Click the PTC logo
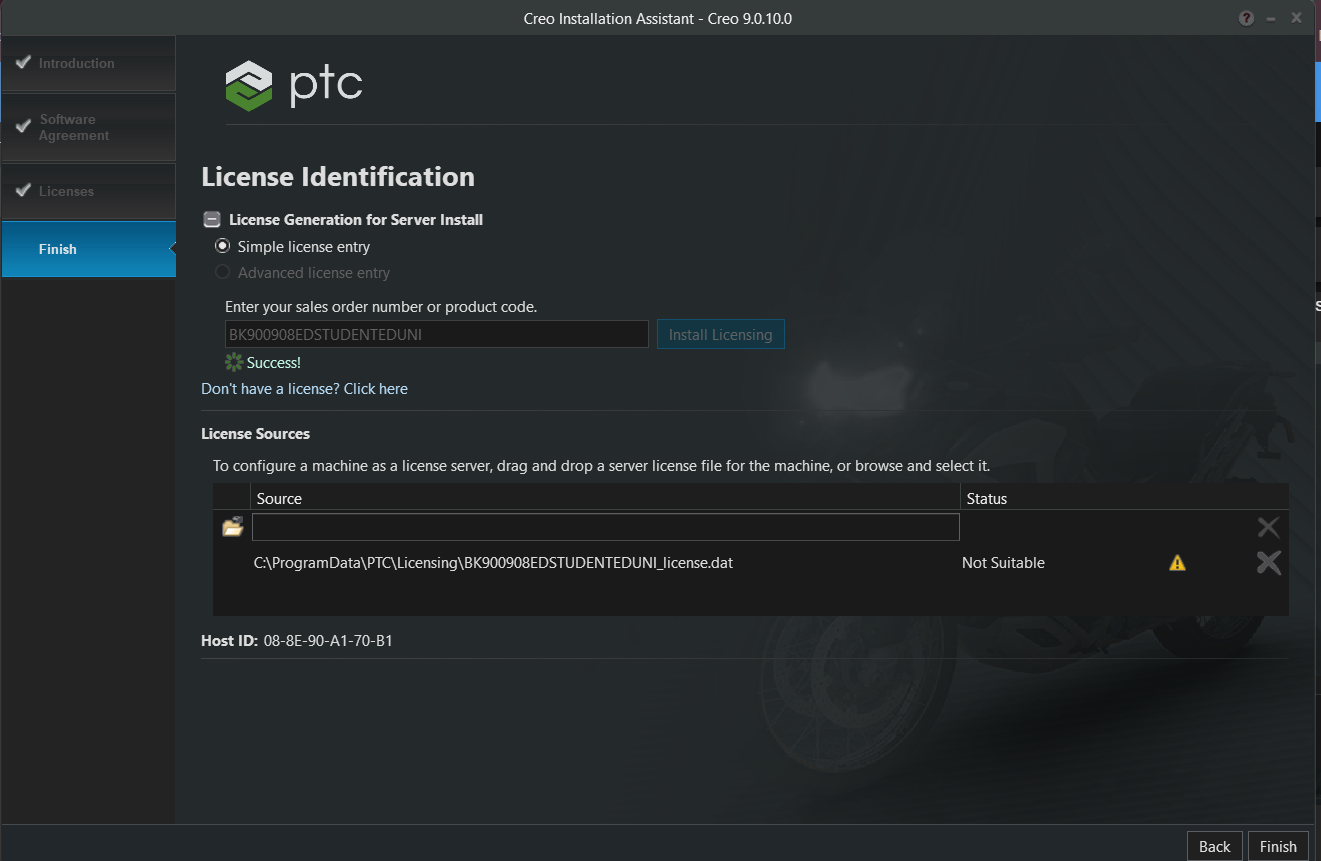This screenshot has height=861, width=1321. [x=294, y=85]
